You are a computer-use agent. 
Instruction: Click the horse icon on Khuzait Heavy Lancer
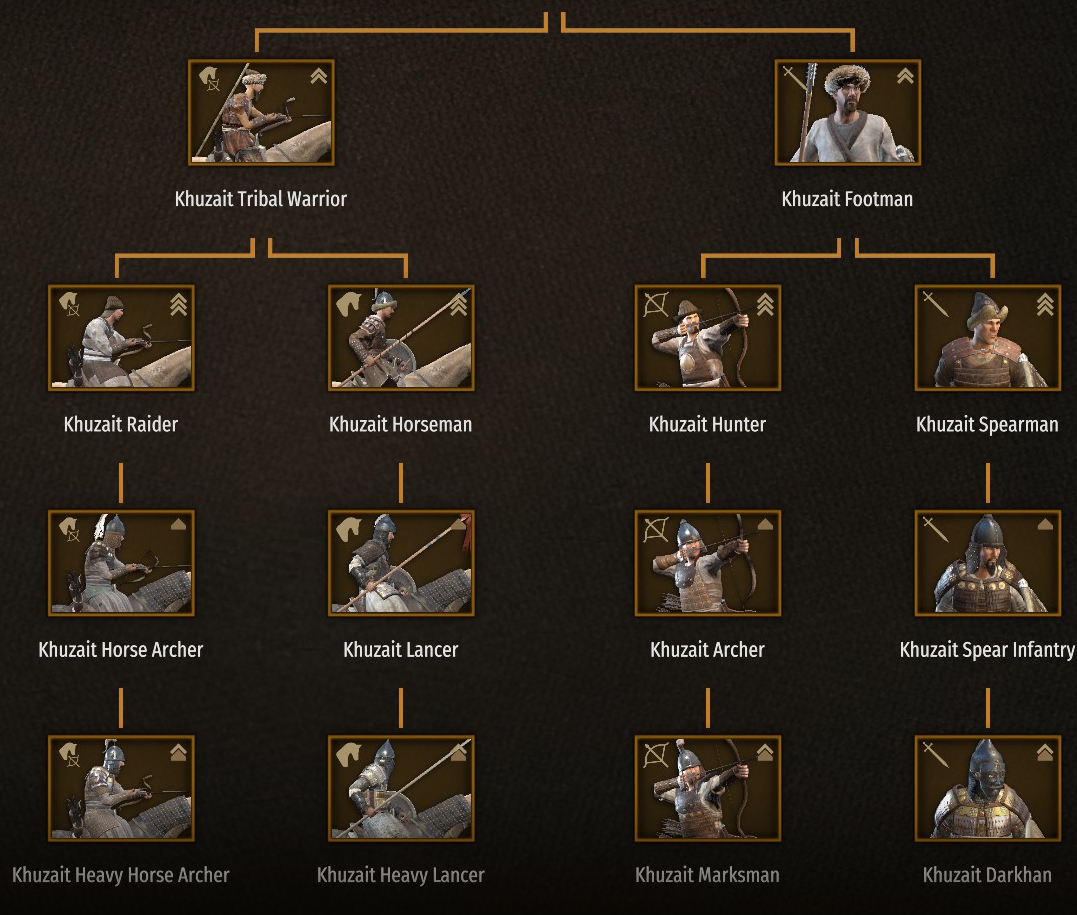[349, 754]
